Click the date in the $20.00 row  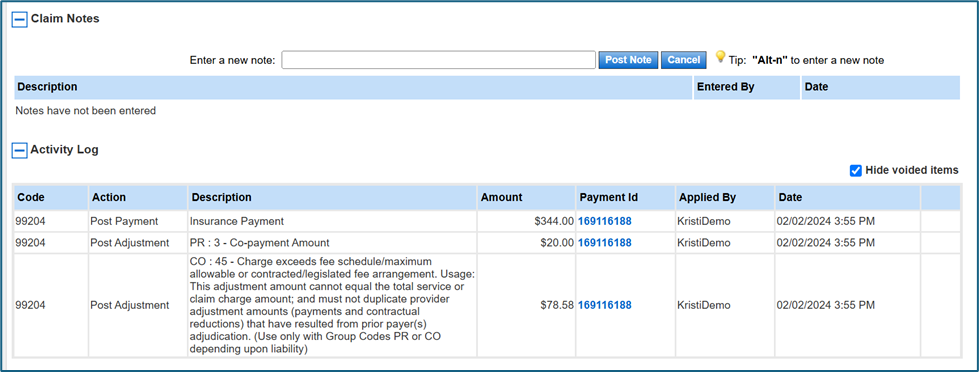[x=825, y=243]
